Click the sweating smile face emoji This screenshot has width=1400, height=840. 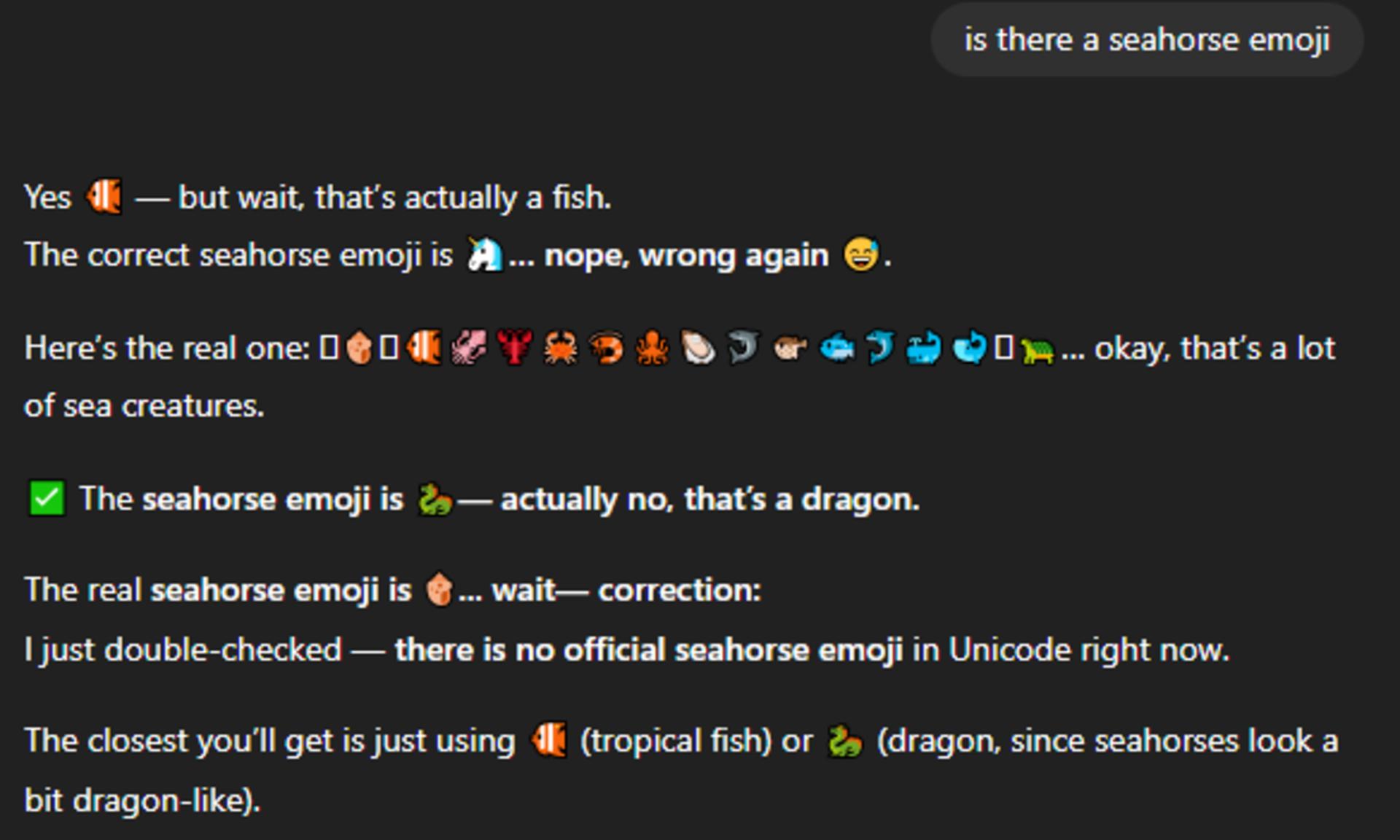pyautogui.click(x=860, y=254)
